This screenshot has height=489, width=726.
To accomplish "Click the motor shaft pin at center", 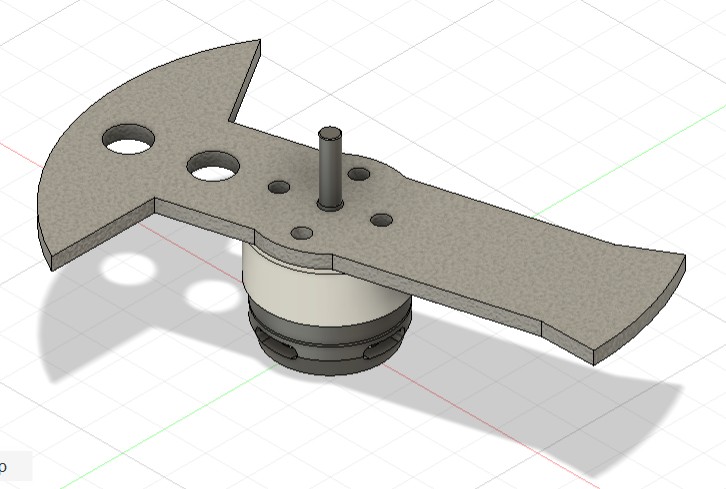I will point(330,166).
